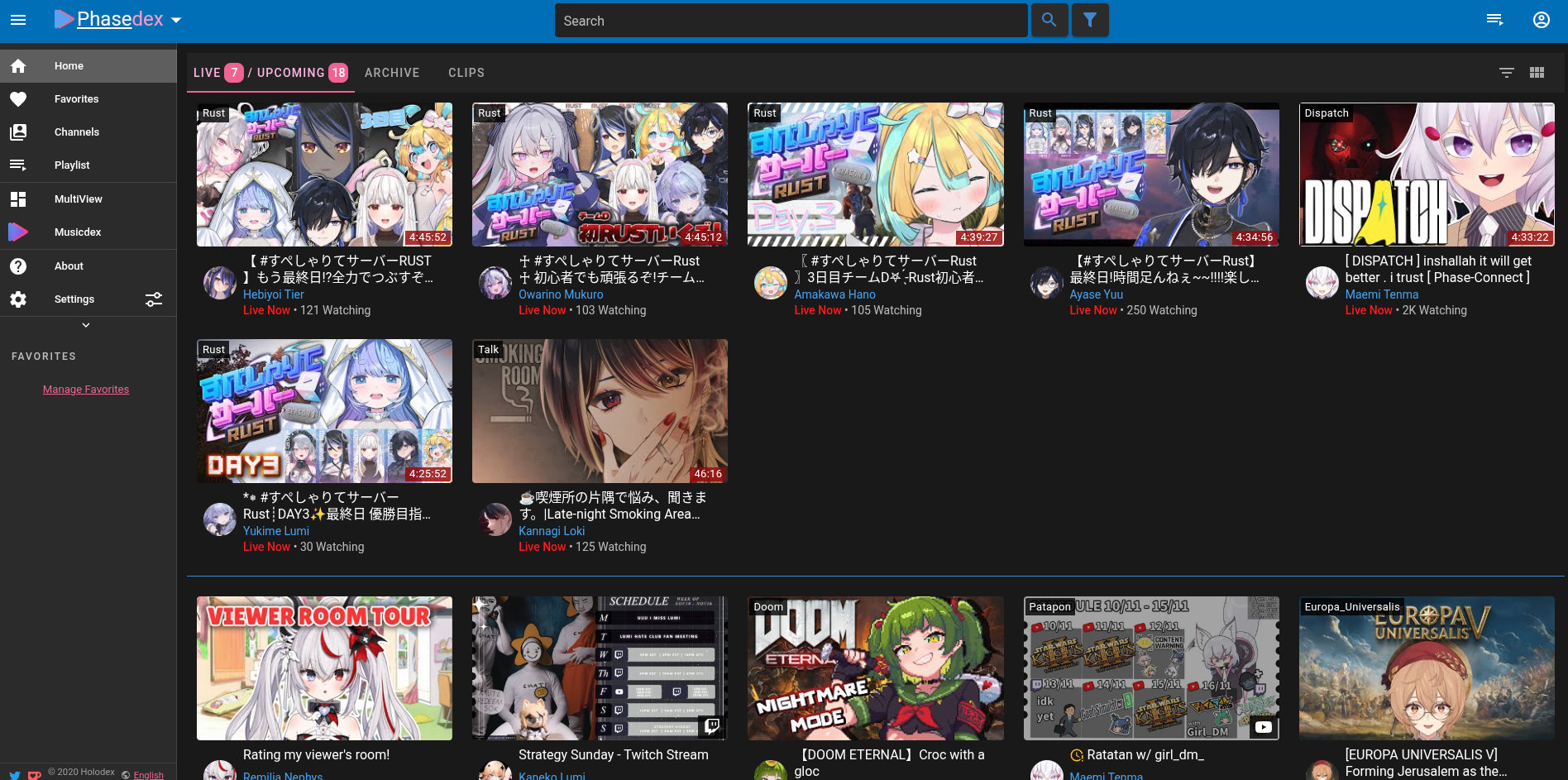Open Ayase Yuu channel name link

coord(1097,294)
